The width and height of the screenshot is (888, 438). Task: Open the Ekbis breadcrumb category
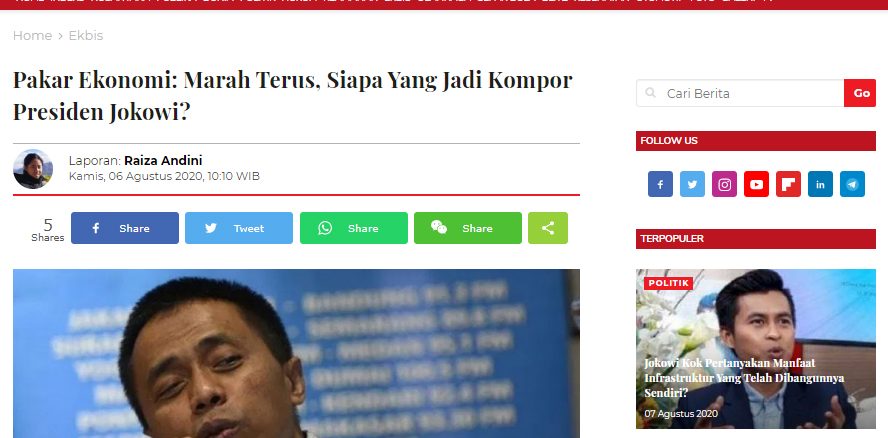(86, 35)
